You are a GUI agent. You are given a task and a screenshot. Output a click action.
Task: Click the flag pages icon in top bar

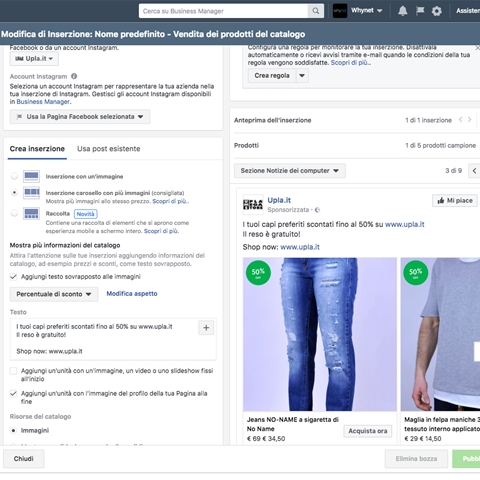tap(420, 11)
